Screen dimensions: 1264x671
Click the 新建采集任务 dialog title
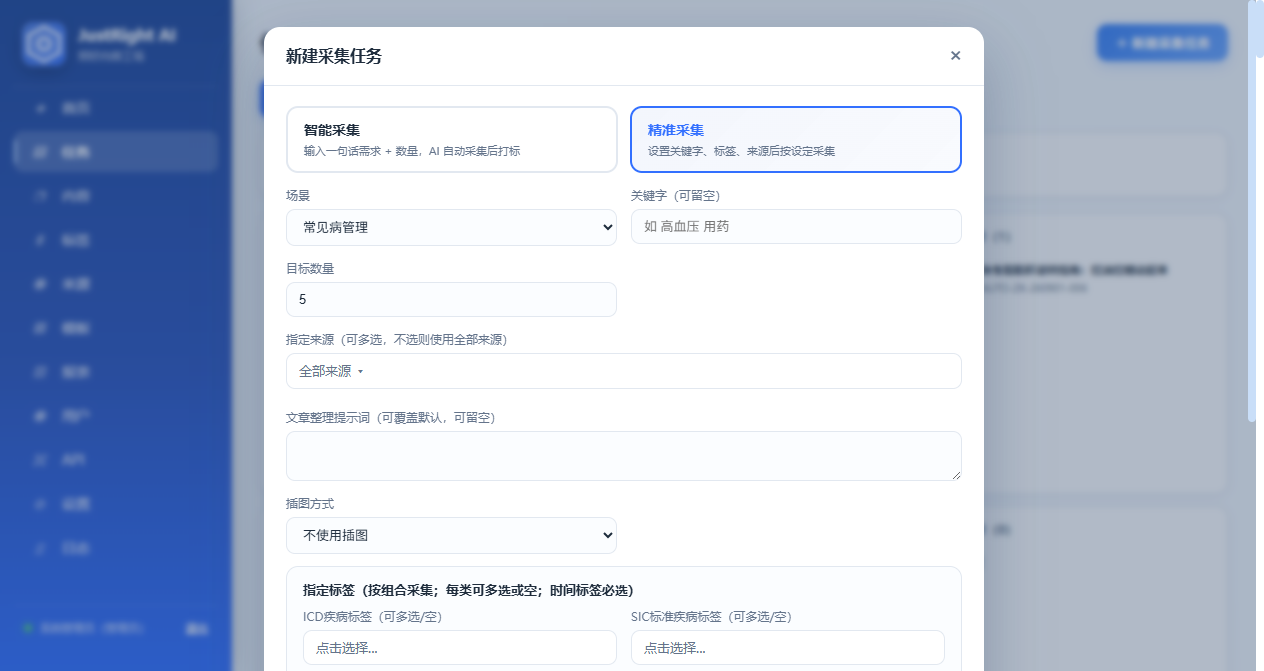[334, 56]
